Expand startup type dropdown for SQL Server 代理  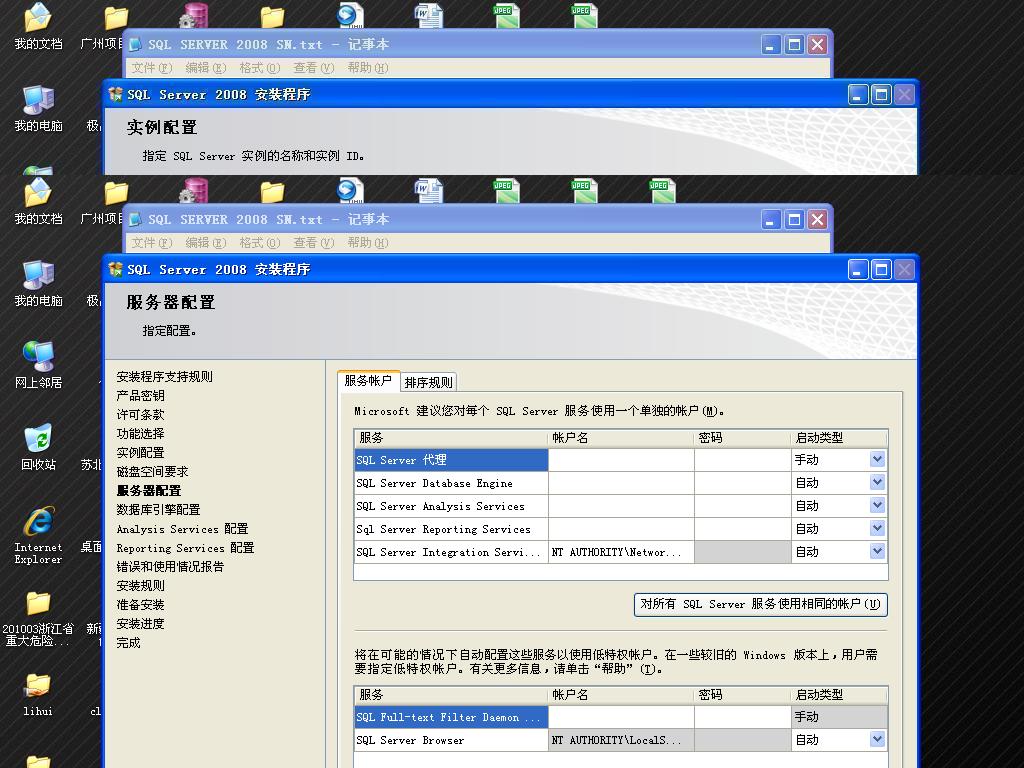[876, 460]
